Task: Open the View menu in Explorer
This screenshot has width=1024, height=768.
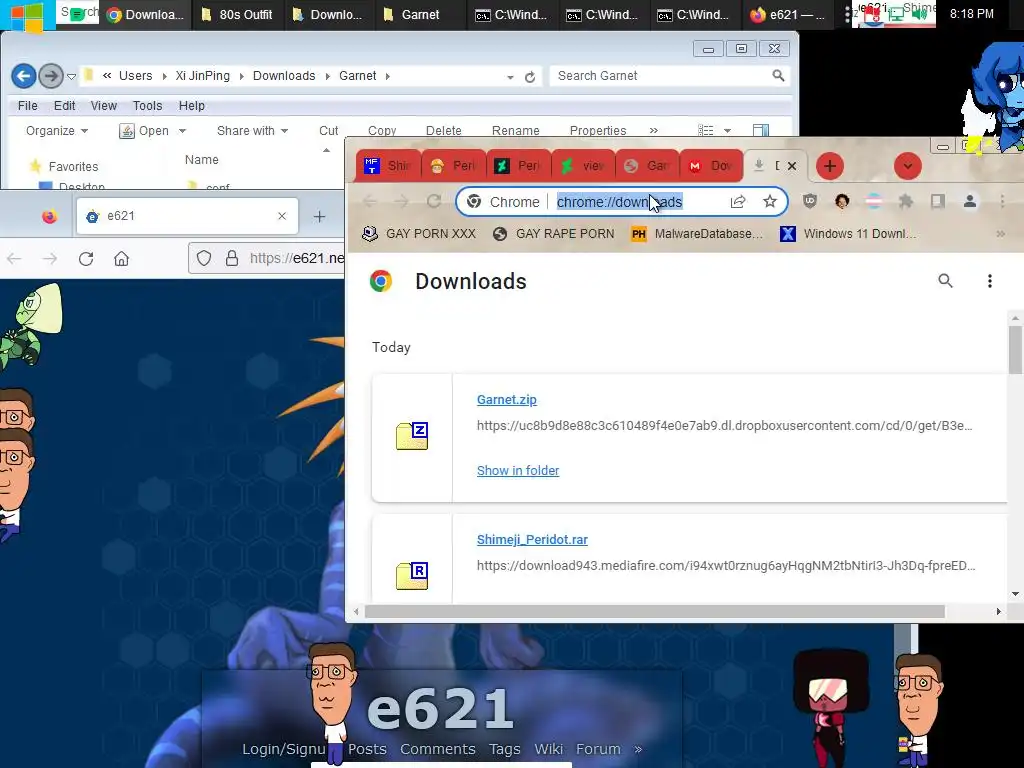Action: pyautogui.click(x=103, y=106)
